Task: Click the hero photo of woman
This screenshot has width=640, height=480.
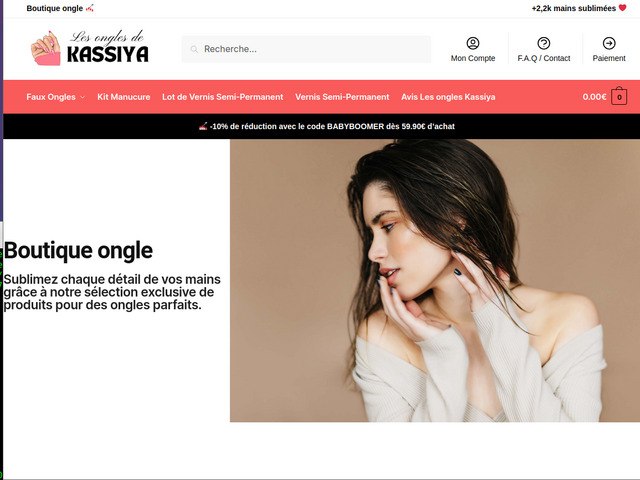Action: tap(435, 280)
